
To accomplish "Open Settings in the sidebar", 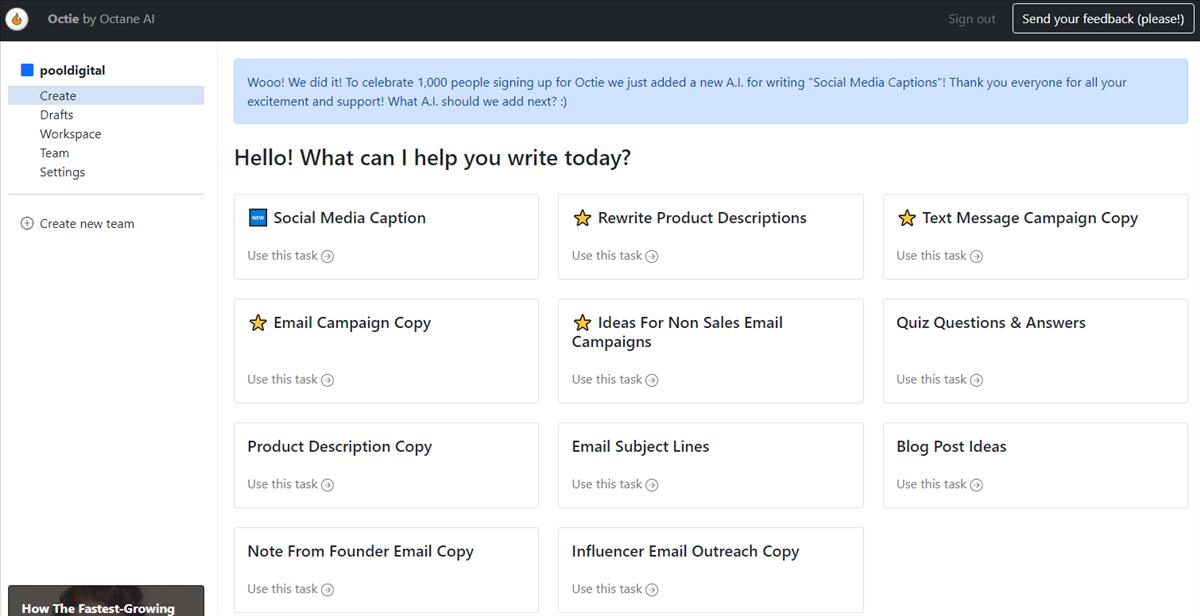I will [62, 172].
